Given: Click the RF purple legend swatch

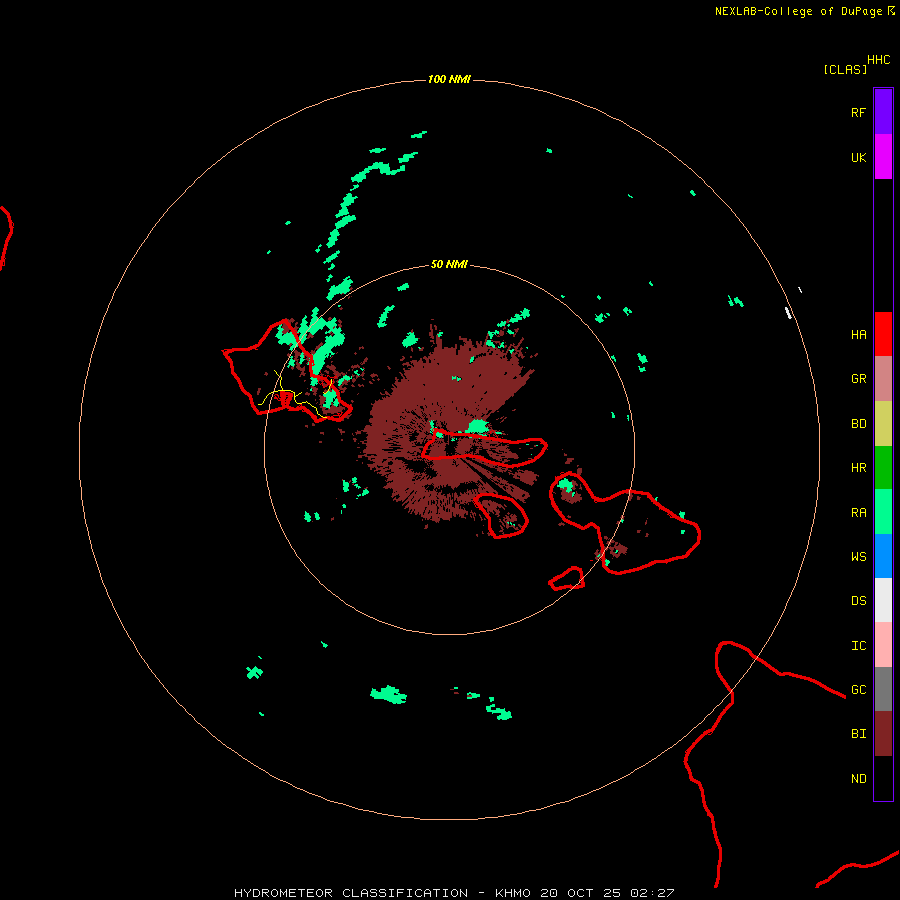Looking at the screenshot, I should click(883, 112).
